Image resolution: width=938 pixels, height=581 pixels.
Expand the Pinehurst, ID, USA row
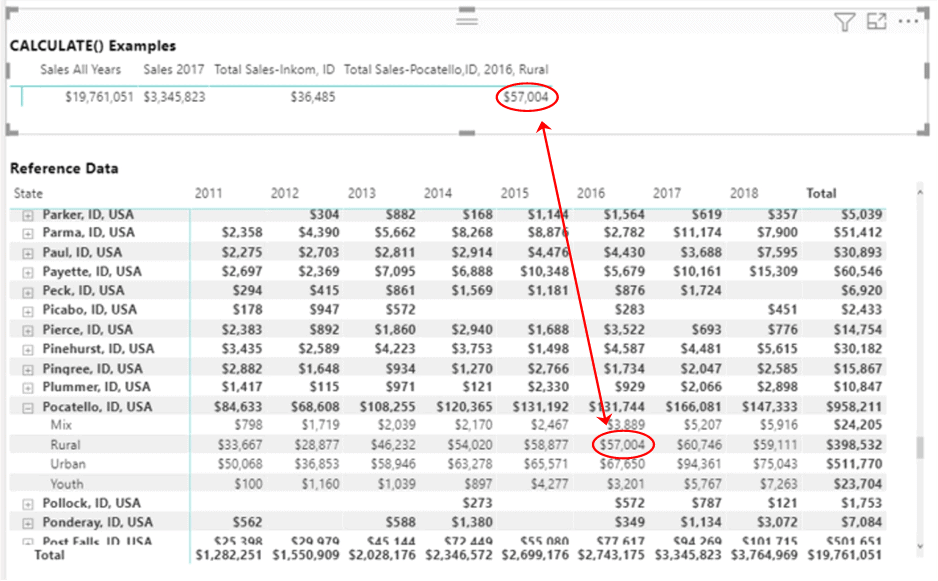[x=28, y=350]
